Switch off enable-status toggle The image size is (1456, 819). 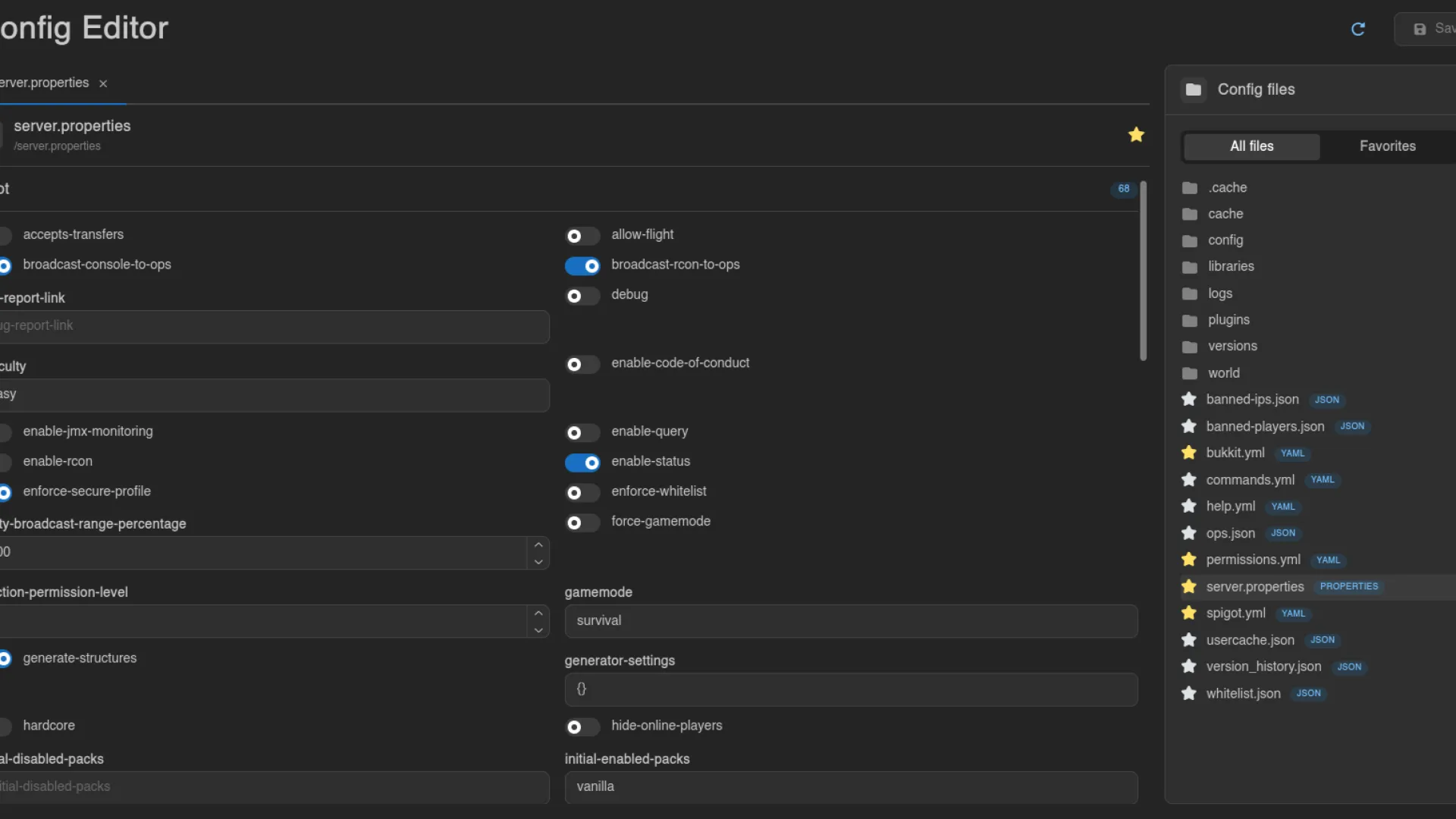[582, 463]
